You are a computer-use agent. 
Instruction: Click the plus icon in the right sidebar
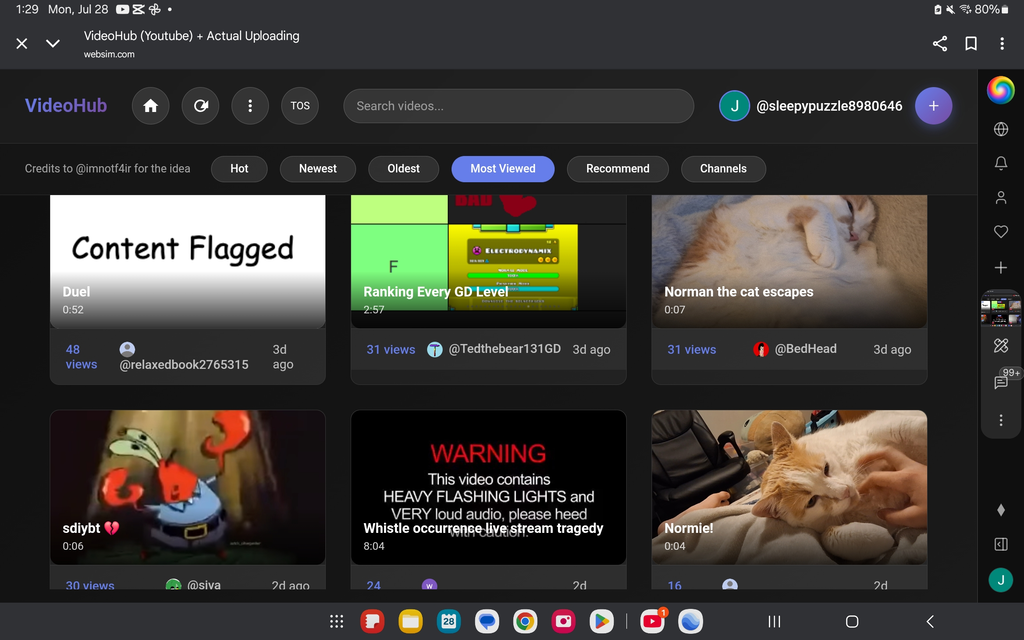[1001, 267]
